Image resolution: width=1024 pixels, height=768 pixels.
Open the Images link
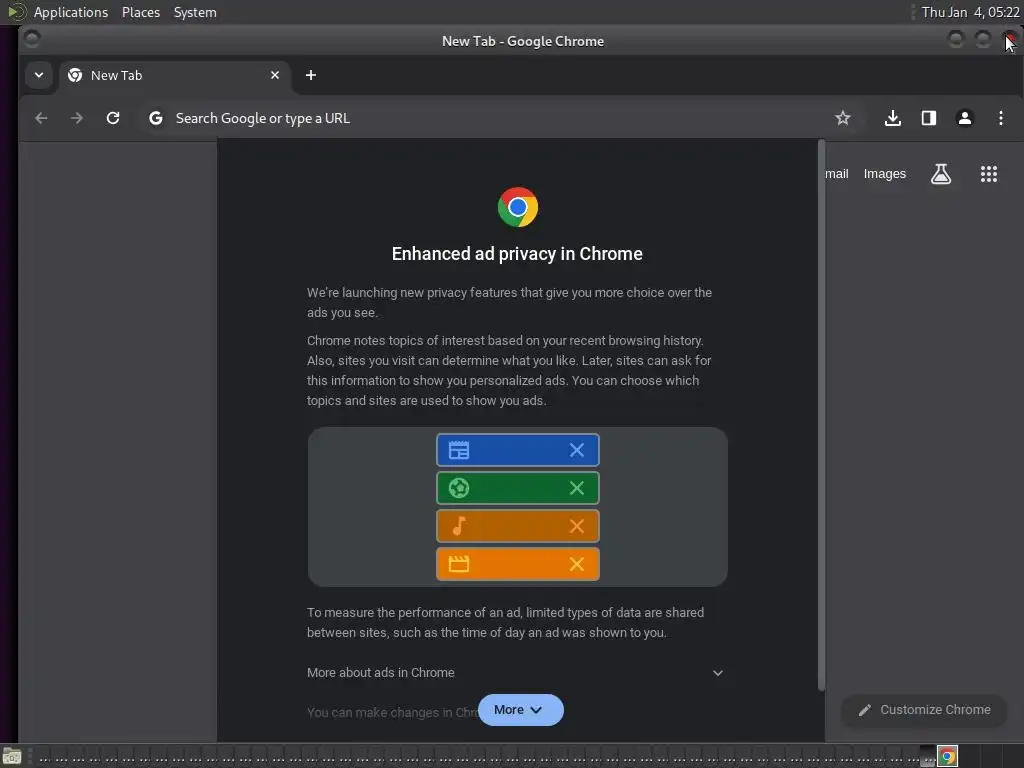pyautogui.click(x=884, y=174)
